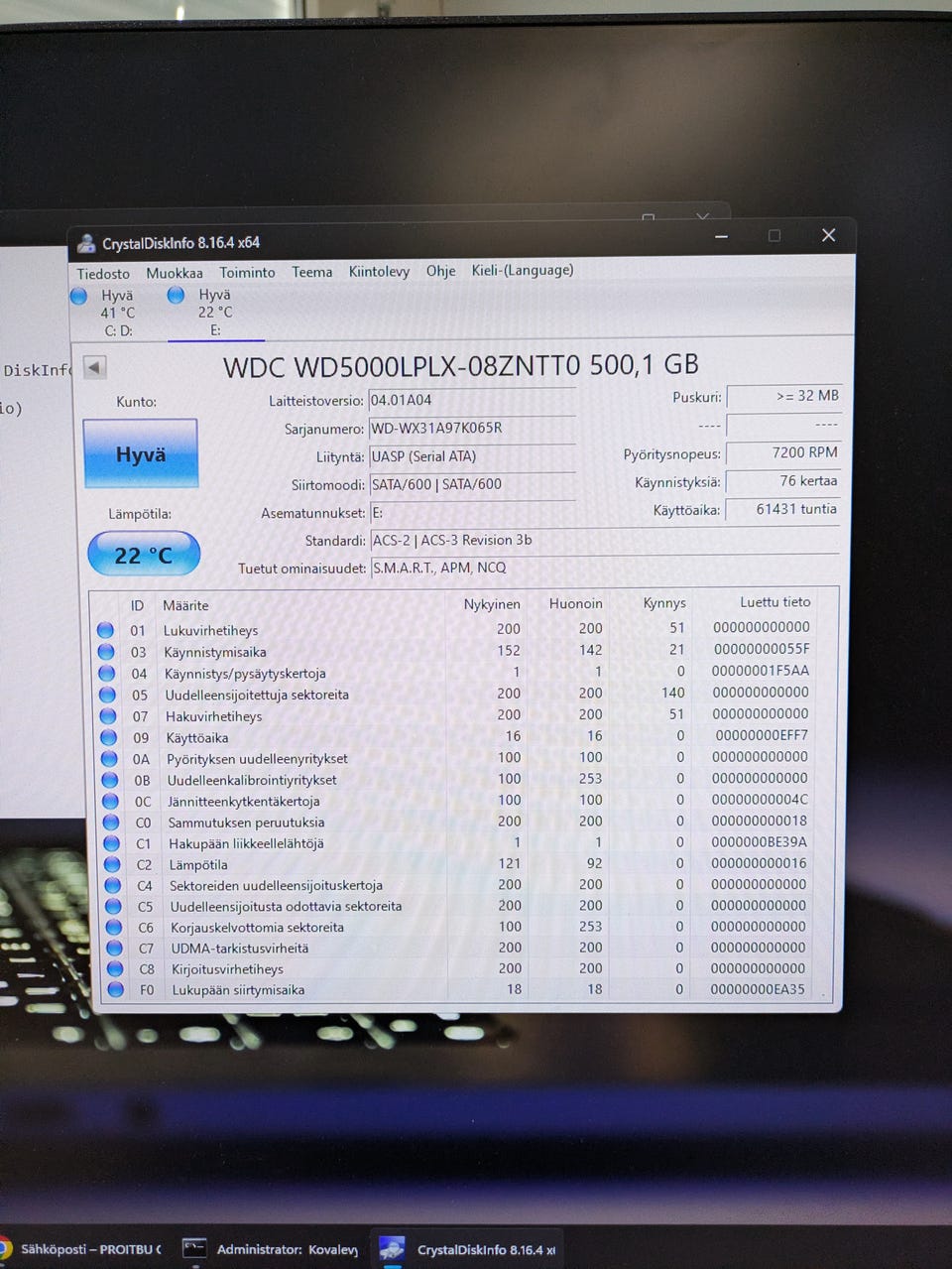Viewport: 952px width, 1269px height.
Task: Click the Käynnistyksiä value 76 kertaa
Action: (x=783, y=481)
